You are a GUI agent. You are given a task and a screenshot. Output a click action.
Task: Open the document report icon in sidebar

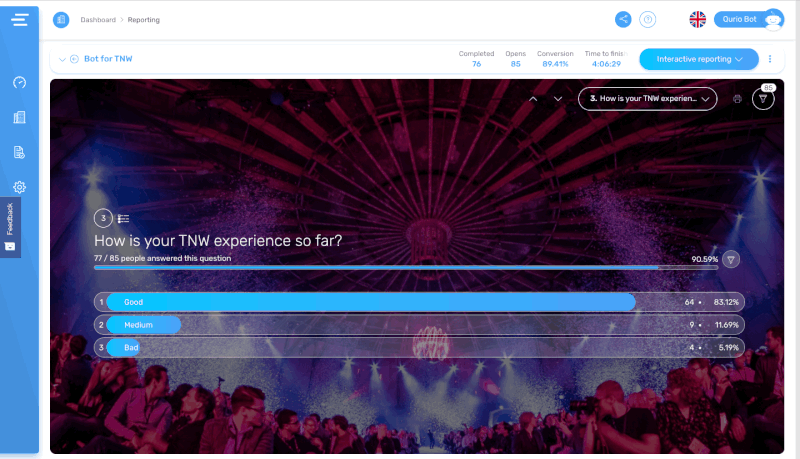tap(19, 152)
